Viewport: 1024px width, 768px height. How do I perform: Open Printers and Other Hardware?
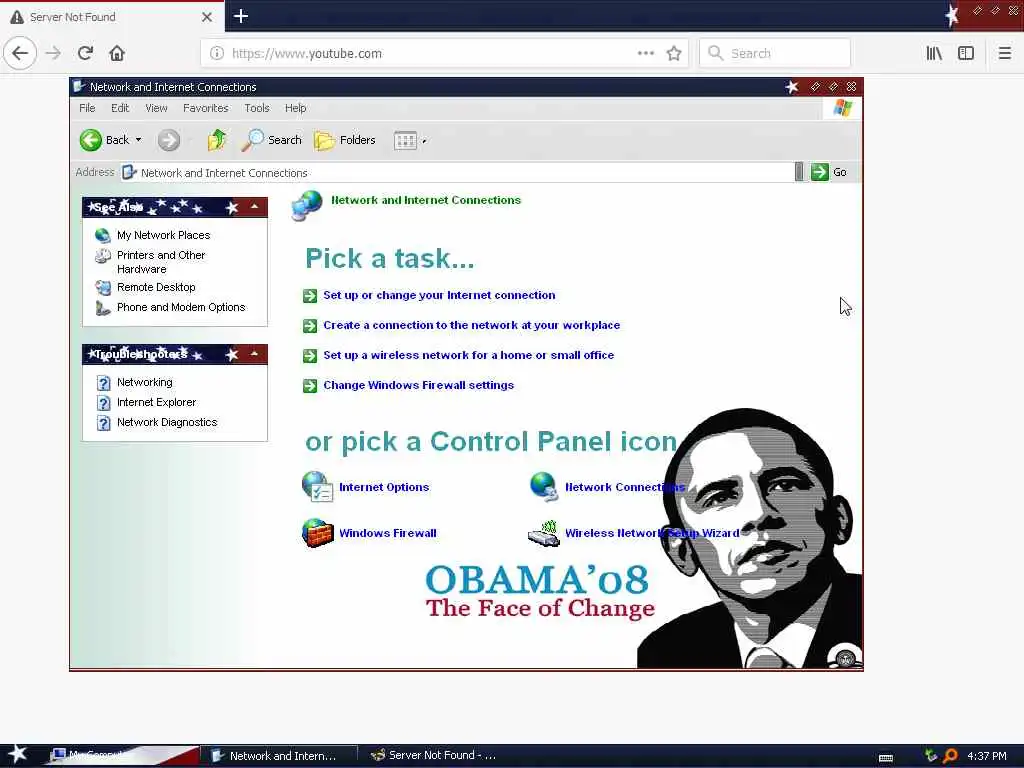click(x=161, y=262)
